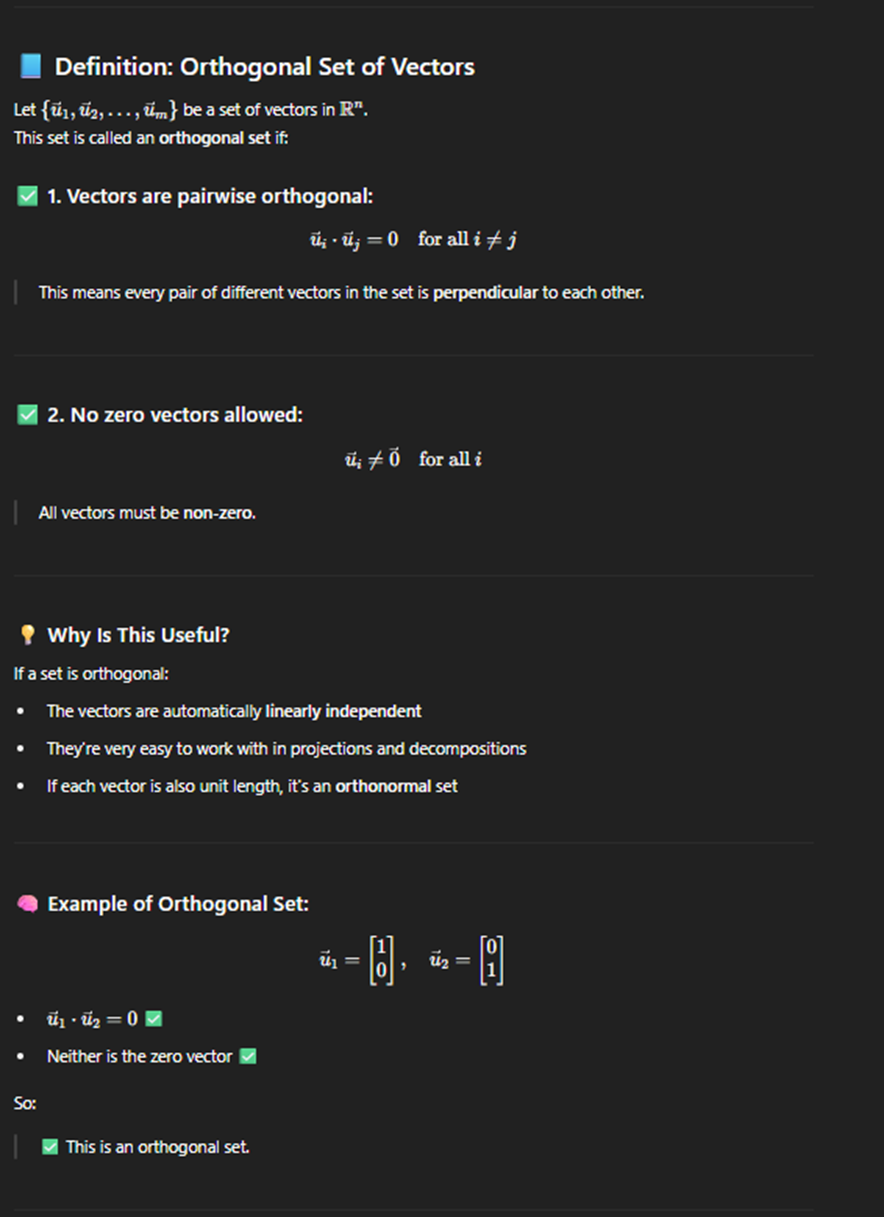
Task: Click the bold text 'non-zero' in the quote
Action: tap(218, 513)
